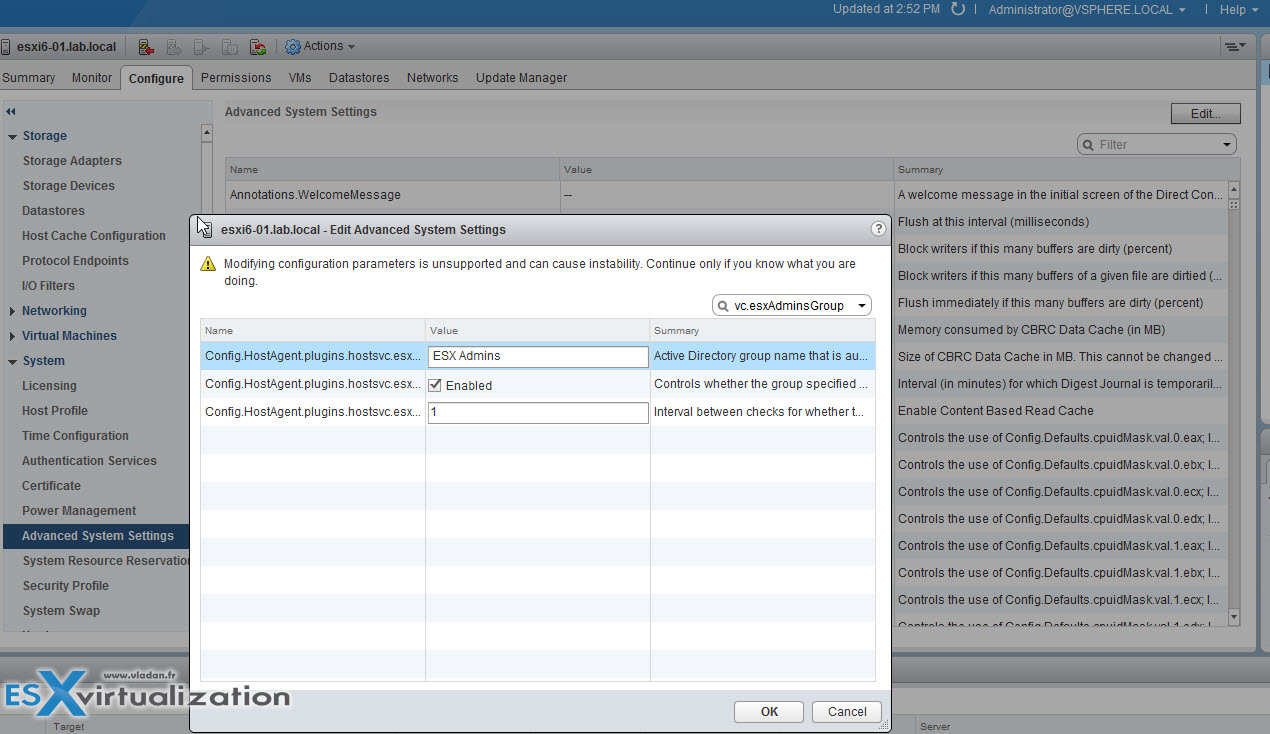Image resolution: width=1270 pixels, height=734 pixels.
Task: Click the help question mark in dialog titlebar
Action: tap(878, 229)
